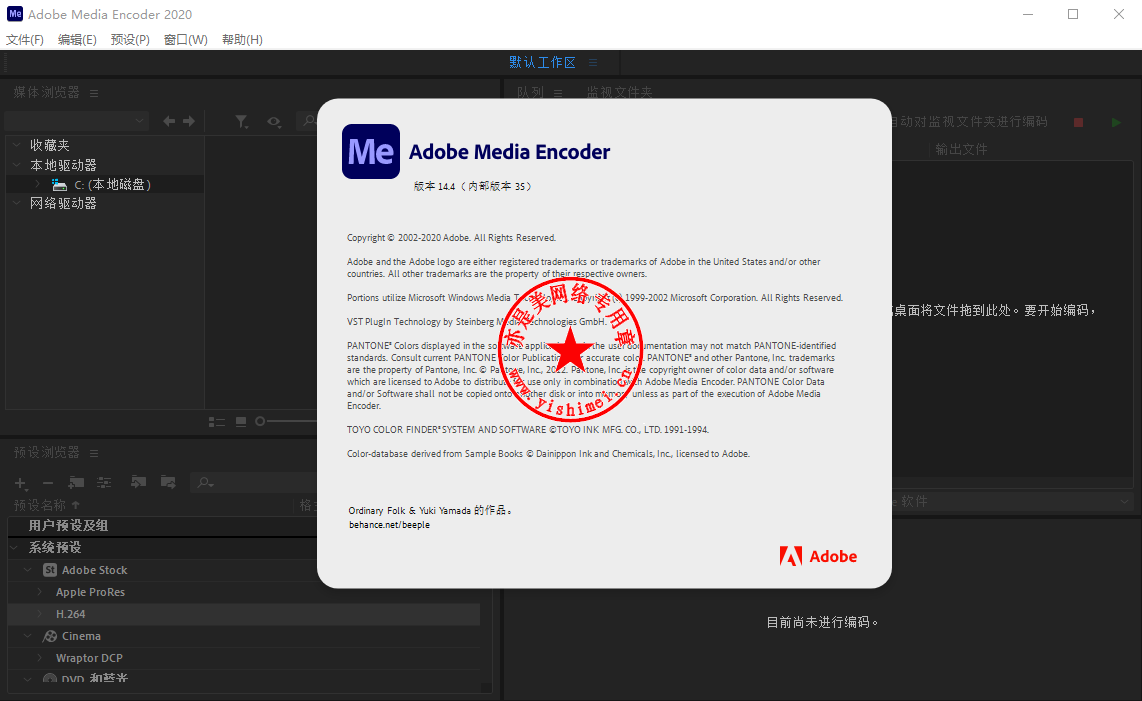The width and height of the screenshot is (1142, 701).
Task: Expand the Wraptor DCP preset group
Action: [39, 657]
